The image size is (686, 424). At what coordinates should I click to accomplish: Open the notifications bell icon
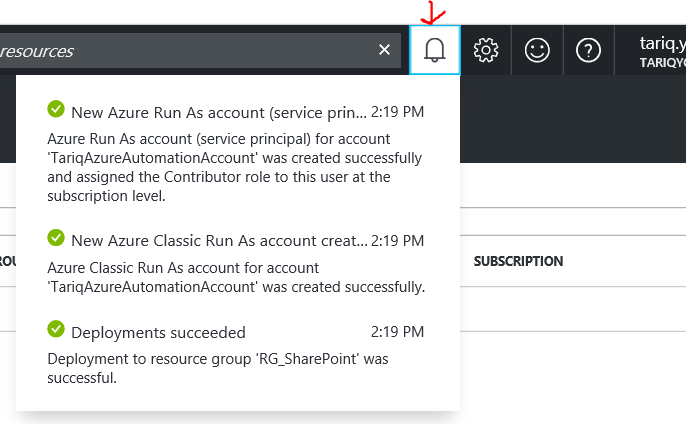pyautogui.click(x=434, y=50)
